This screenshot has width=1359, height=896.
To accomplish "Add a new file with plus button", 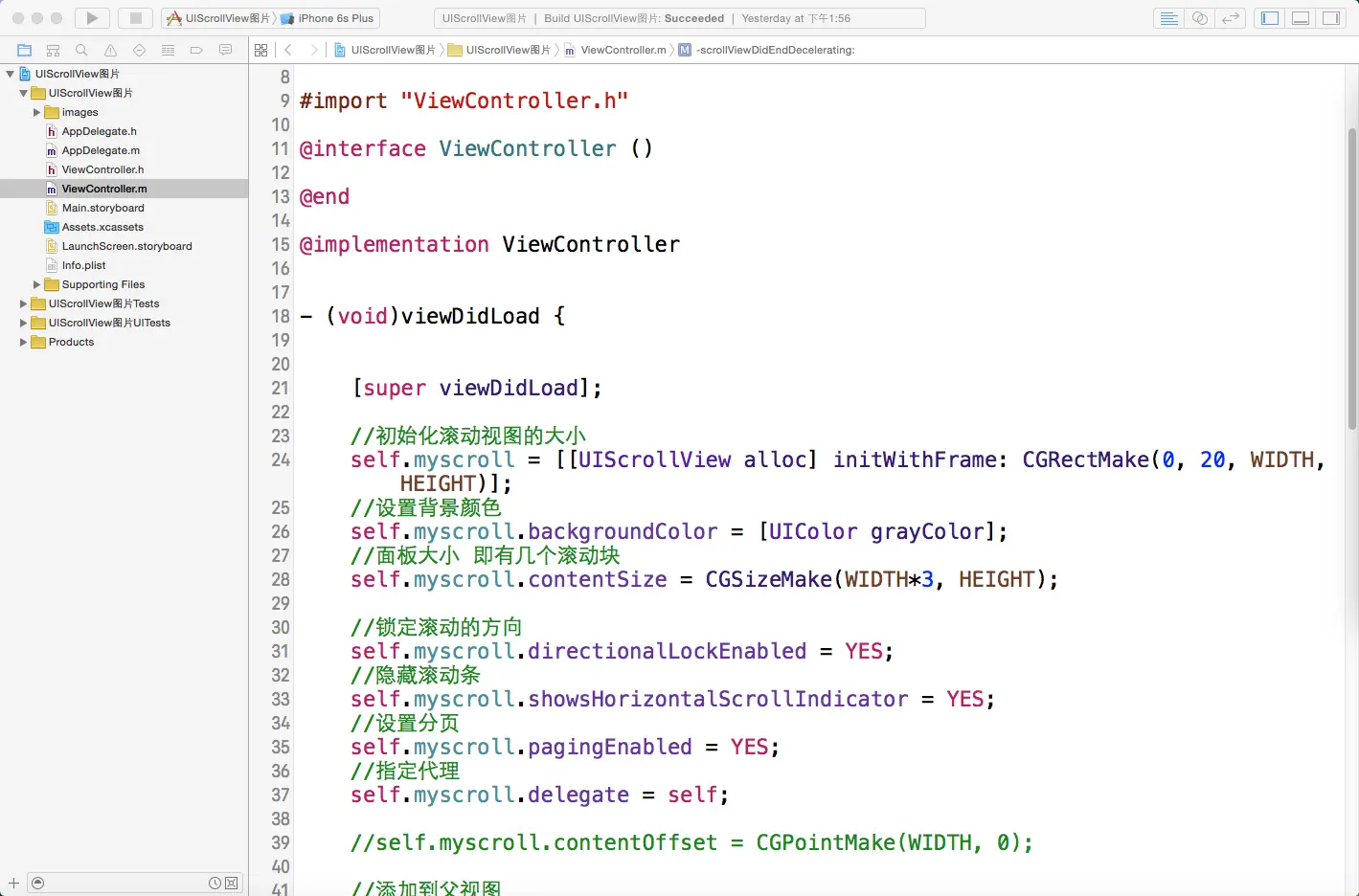I will coord(13,883).
